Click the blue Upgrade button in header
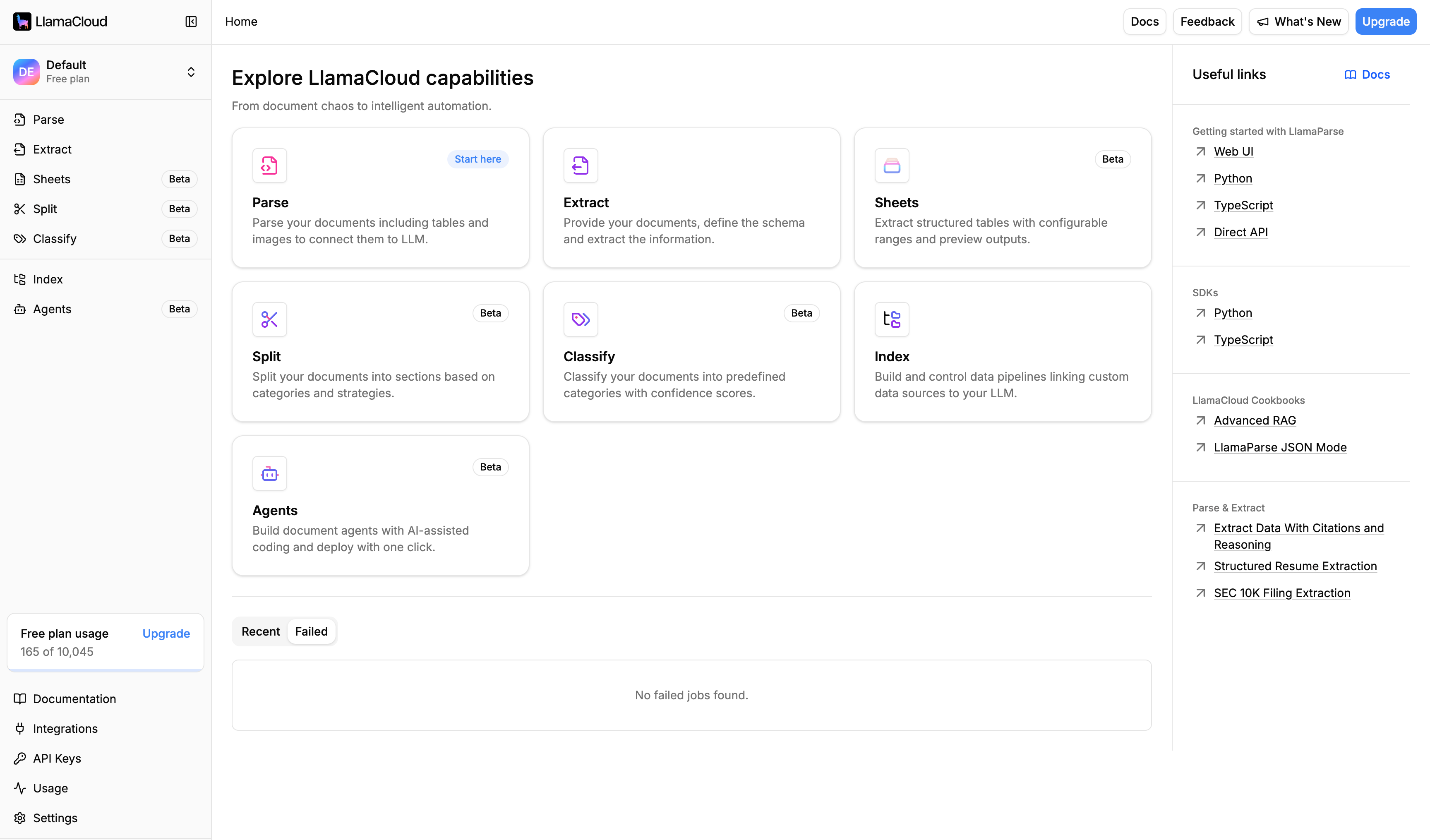 (1385, 22)
